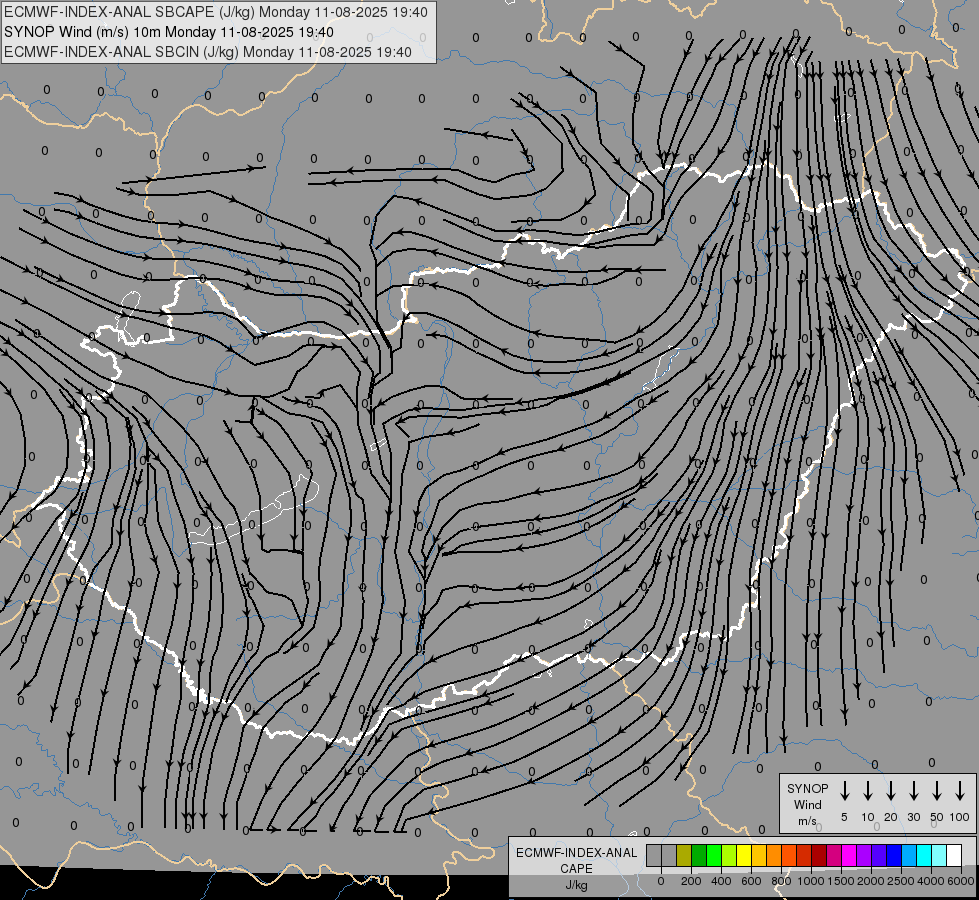Click the 6000 value on CAPE scale
Viewport: 979px width, 900px height.
tap(961, 881)
